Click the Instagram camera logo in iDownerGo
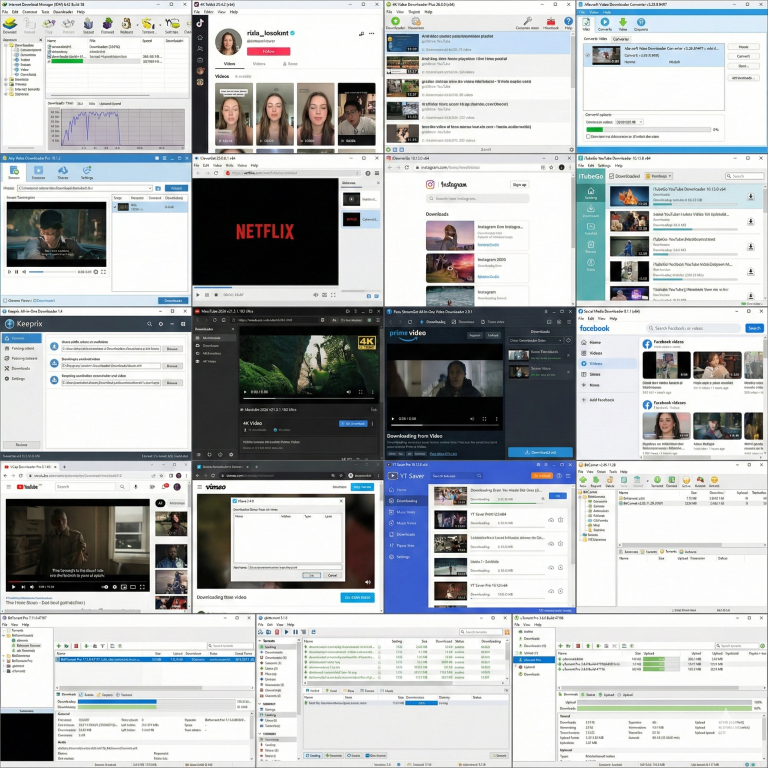This screenshot has height=768, width=768. (430, 184)
